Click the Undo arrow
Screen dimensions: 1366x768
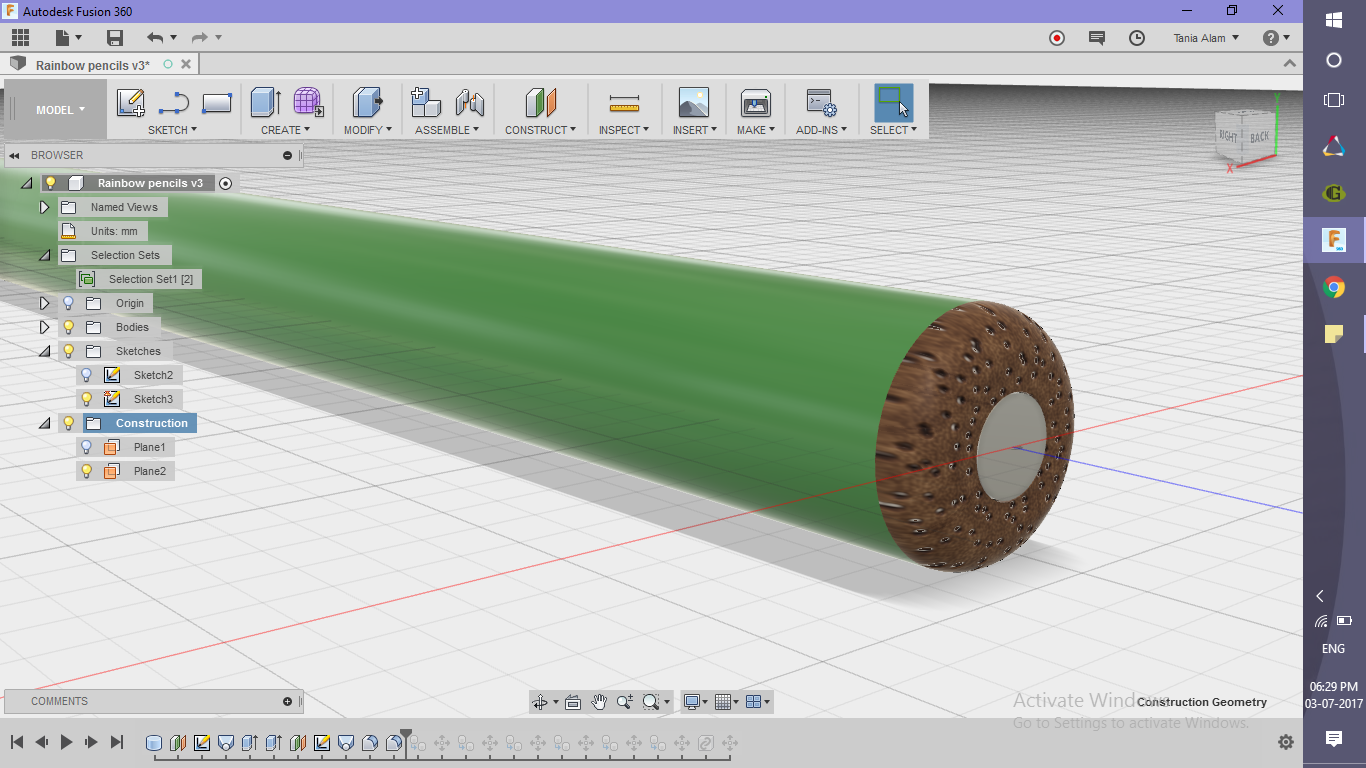coord(155,38)
